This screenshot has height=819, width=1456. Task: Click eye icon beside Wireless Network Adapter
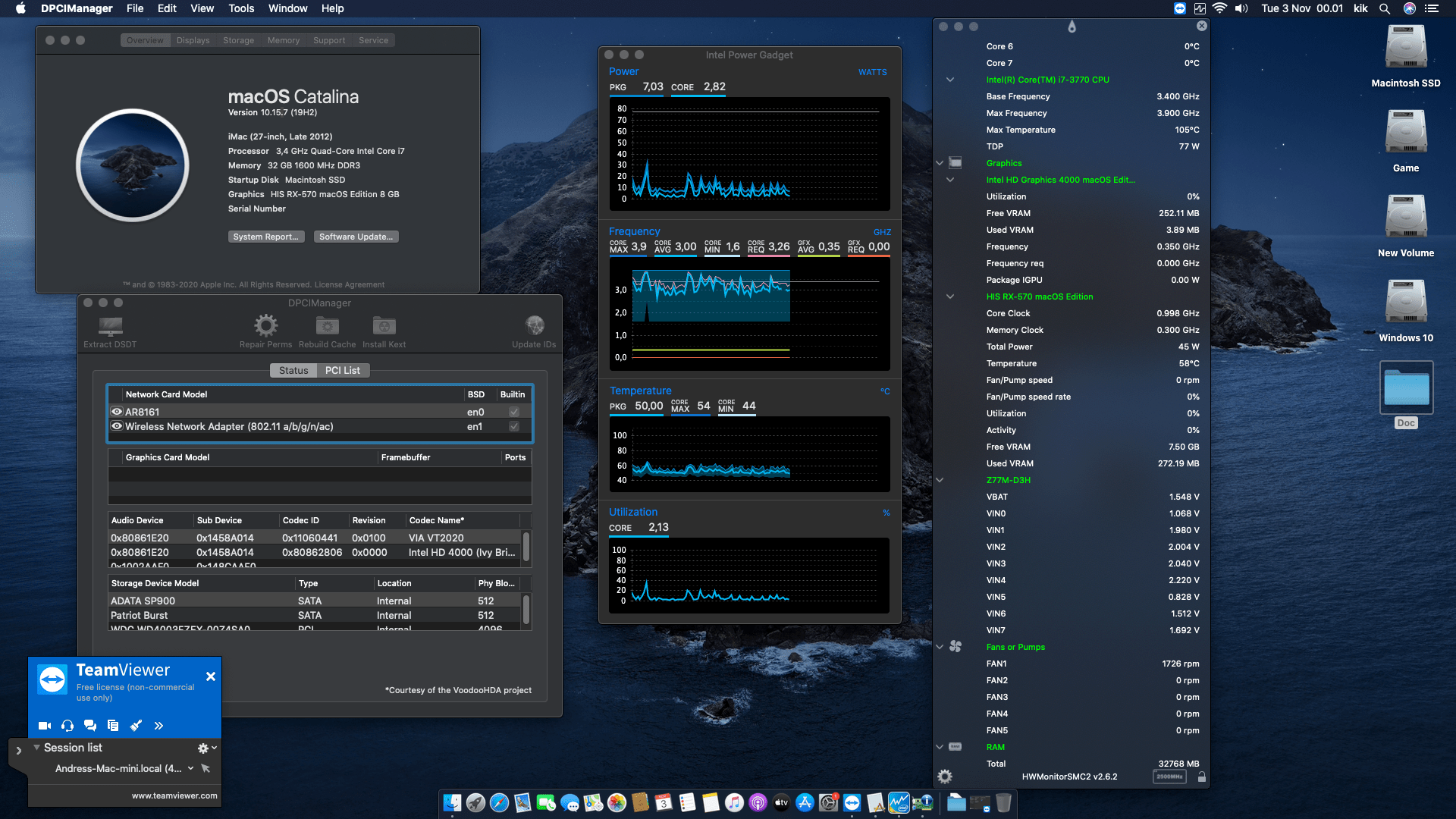[117, 426]
